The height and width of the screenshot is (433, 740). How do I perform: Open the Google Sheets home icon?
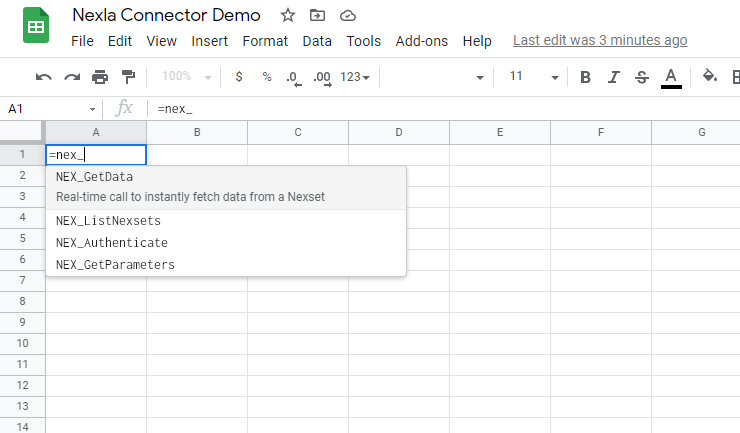[36, 25]
